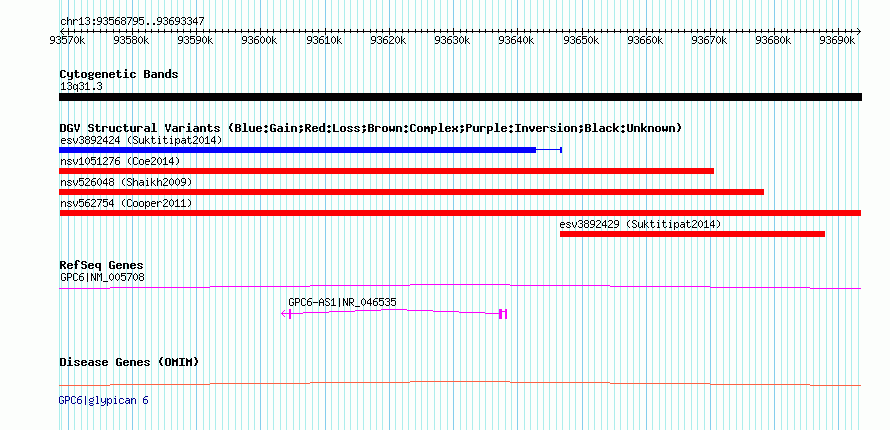Open the nsv562754 (Cooper2011) variant label
Screen dimensions: 890x430
click(x=126, y=203)
